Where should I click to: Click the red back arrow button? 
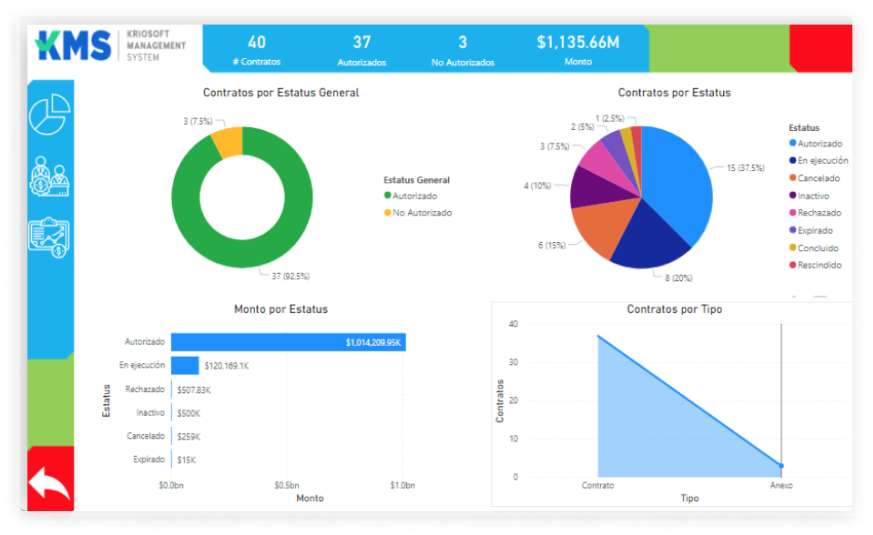50,484
